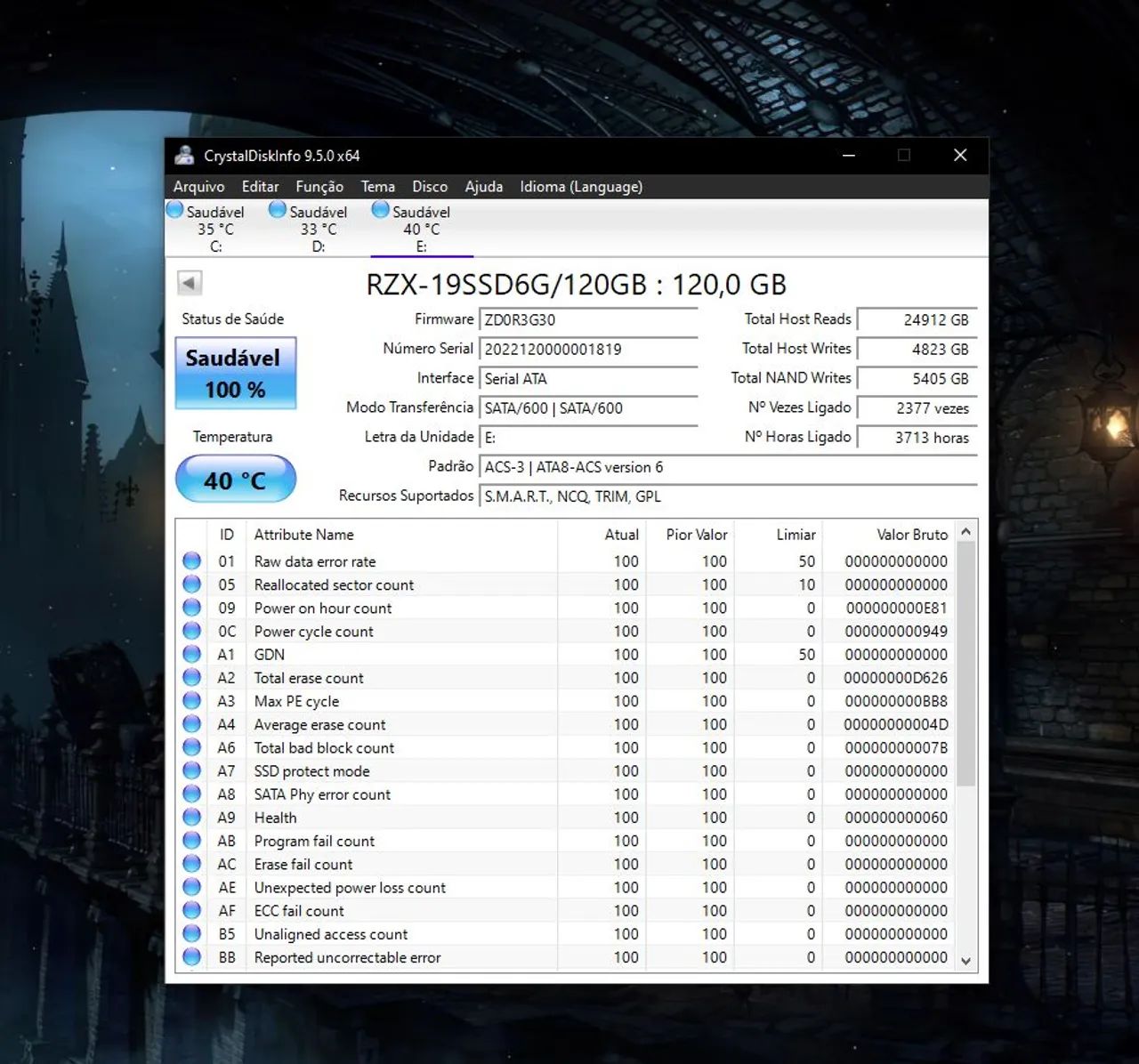This screenshot has height=1064, width=1139.
Task: Click the 40 °C temperature button
Action: click(235, 480)
